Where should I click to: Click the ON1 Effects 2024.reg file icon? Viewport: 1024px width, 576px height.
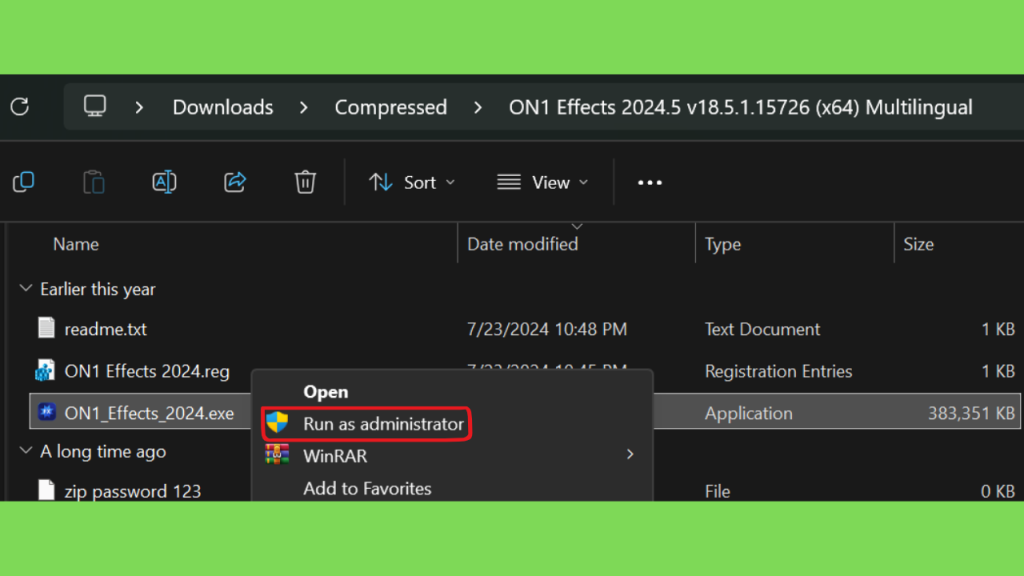point(45,370)
